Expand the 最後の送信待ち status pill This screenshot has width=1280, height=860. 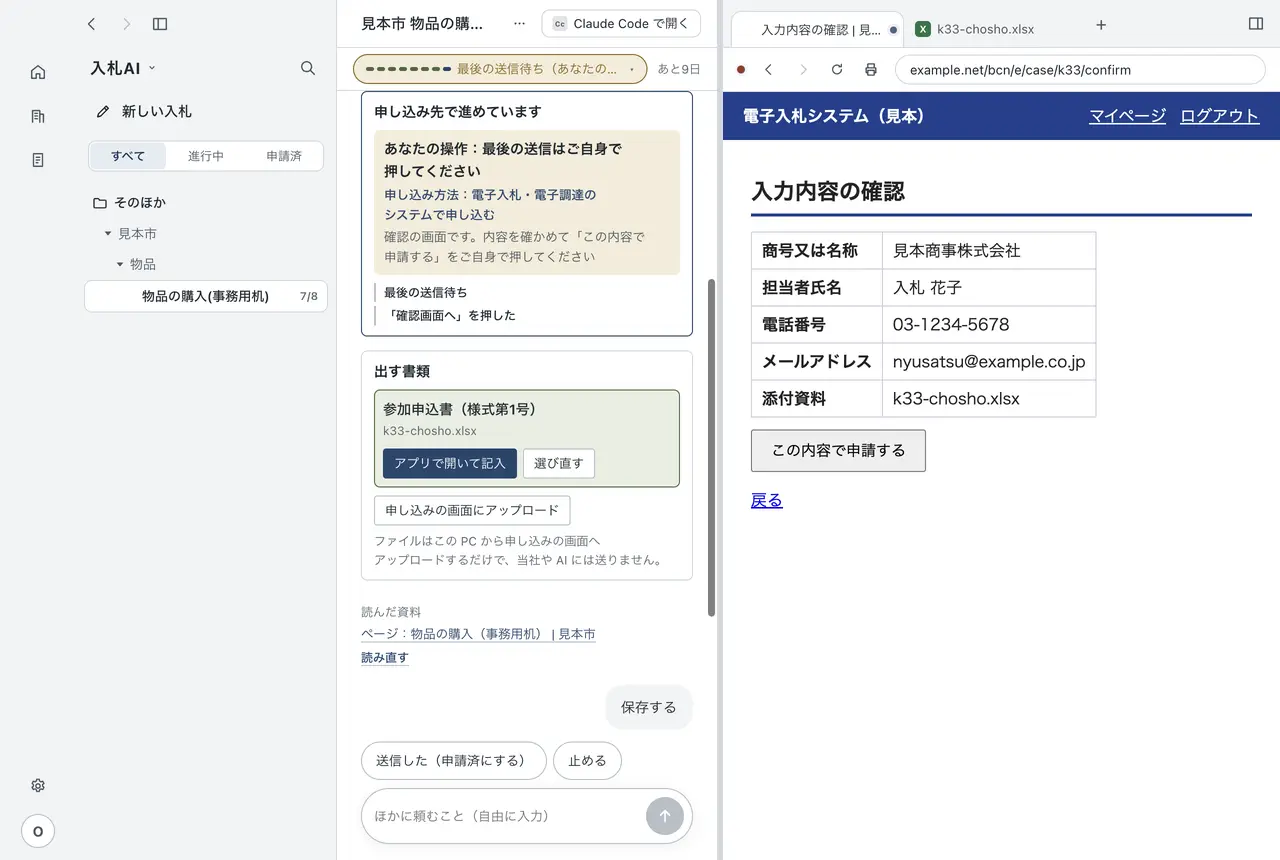tap(500, 69)
